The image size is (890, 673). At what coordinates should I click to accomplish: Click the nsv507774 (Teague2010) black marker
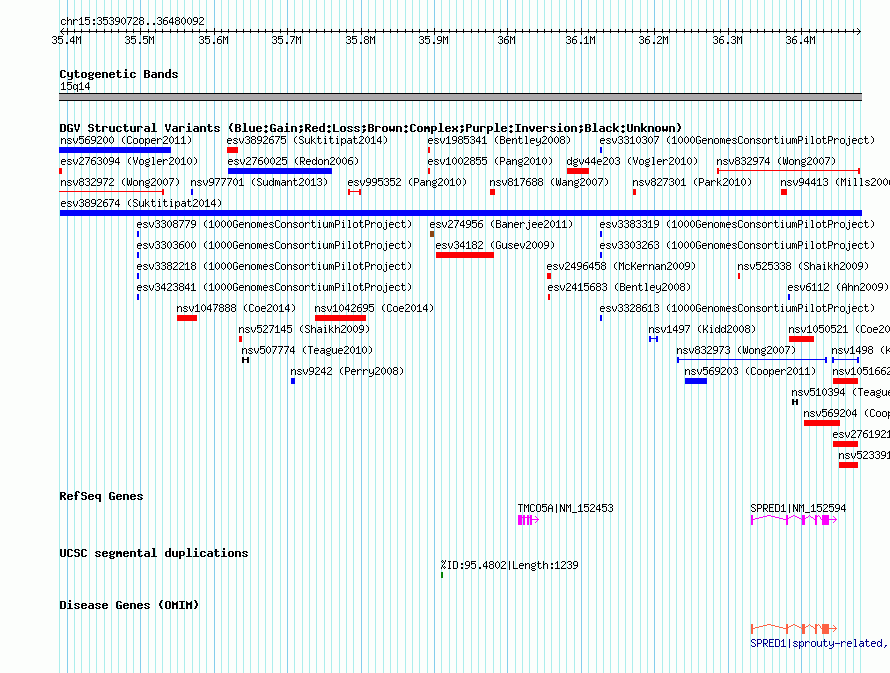pos(245,360)
